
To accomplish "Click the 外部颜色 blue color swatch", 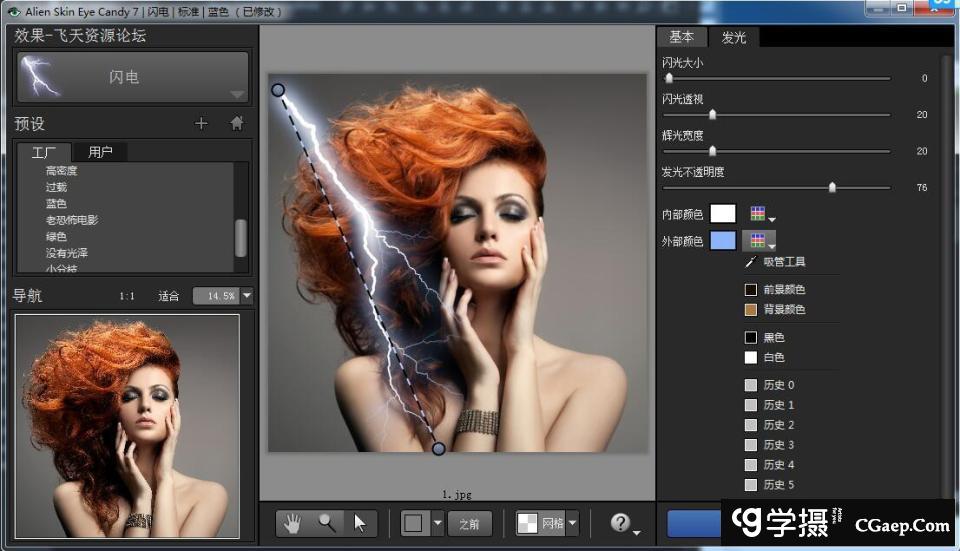I will (722, 241).
